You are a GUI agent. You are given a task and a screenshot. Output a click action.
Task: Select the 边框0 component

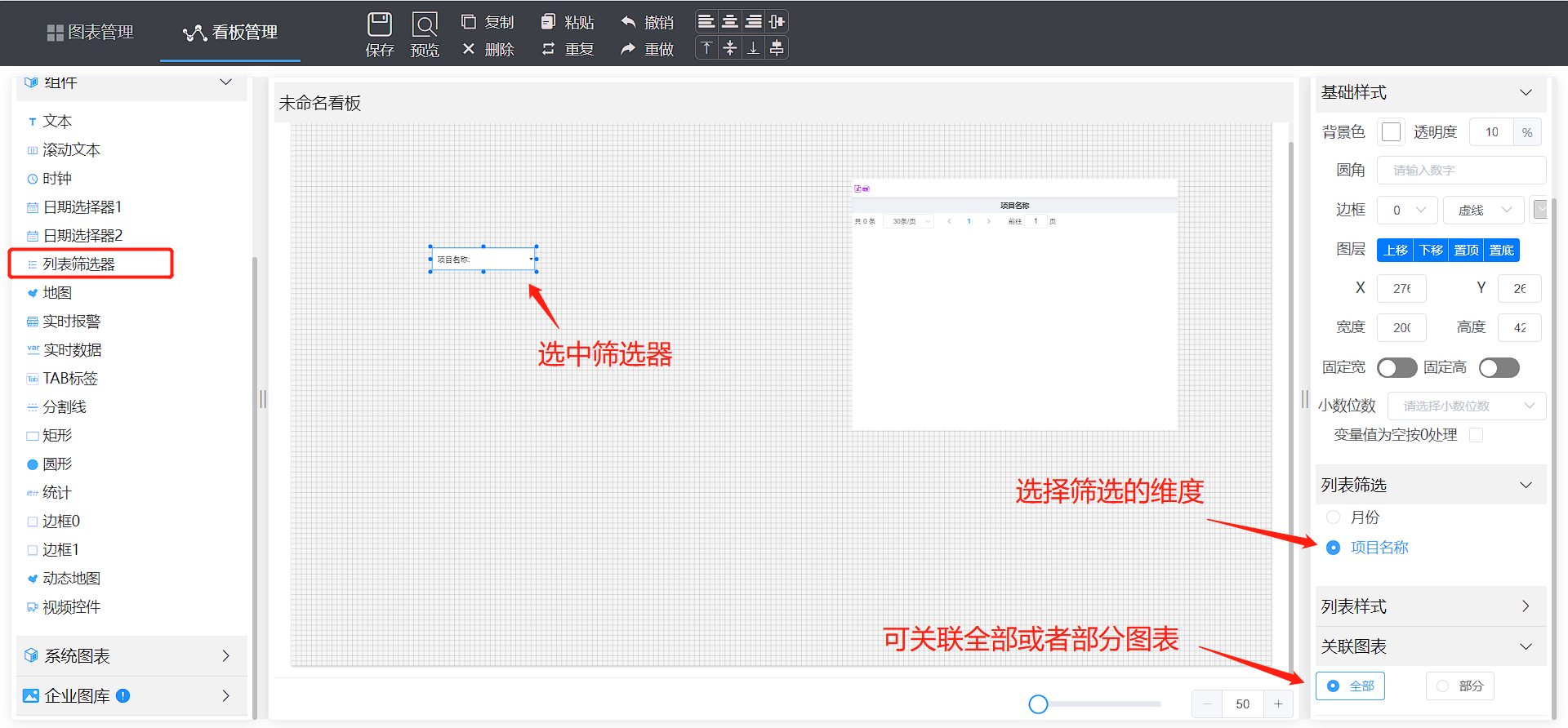53,522
